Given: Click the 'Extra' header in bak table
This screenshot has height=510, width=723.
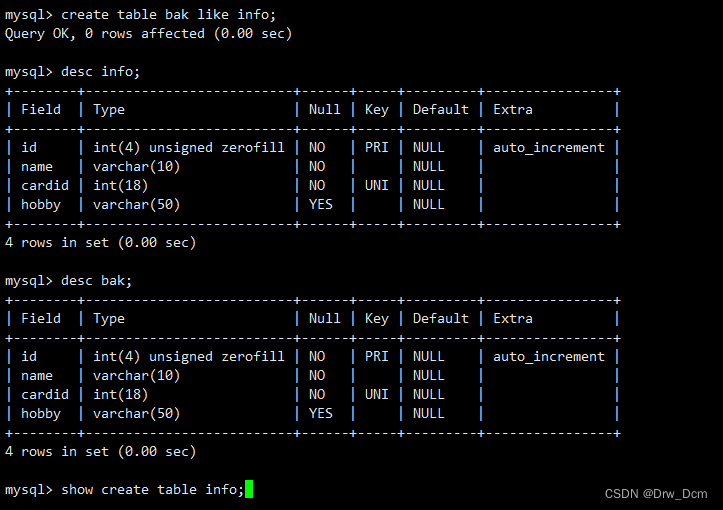Looking at the screenshot, I should tap(513, 319).
